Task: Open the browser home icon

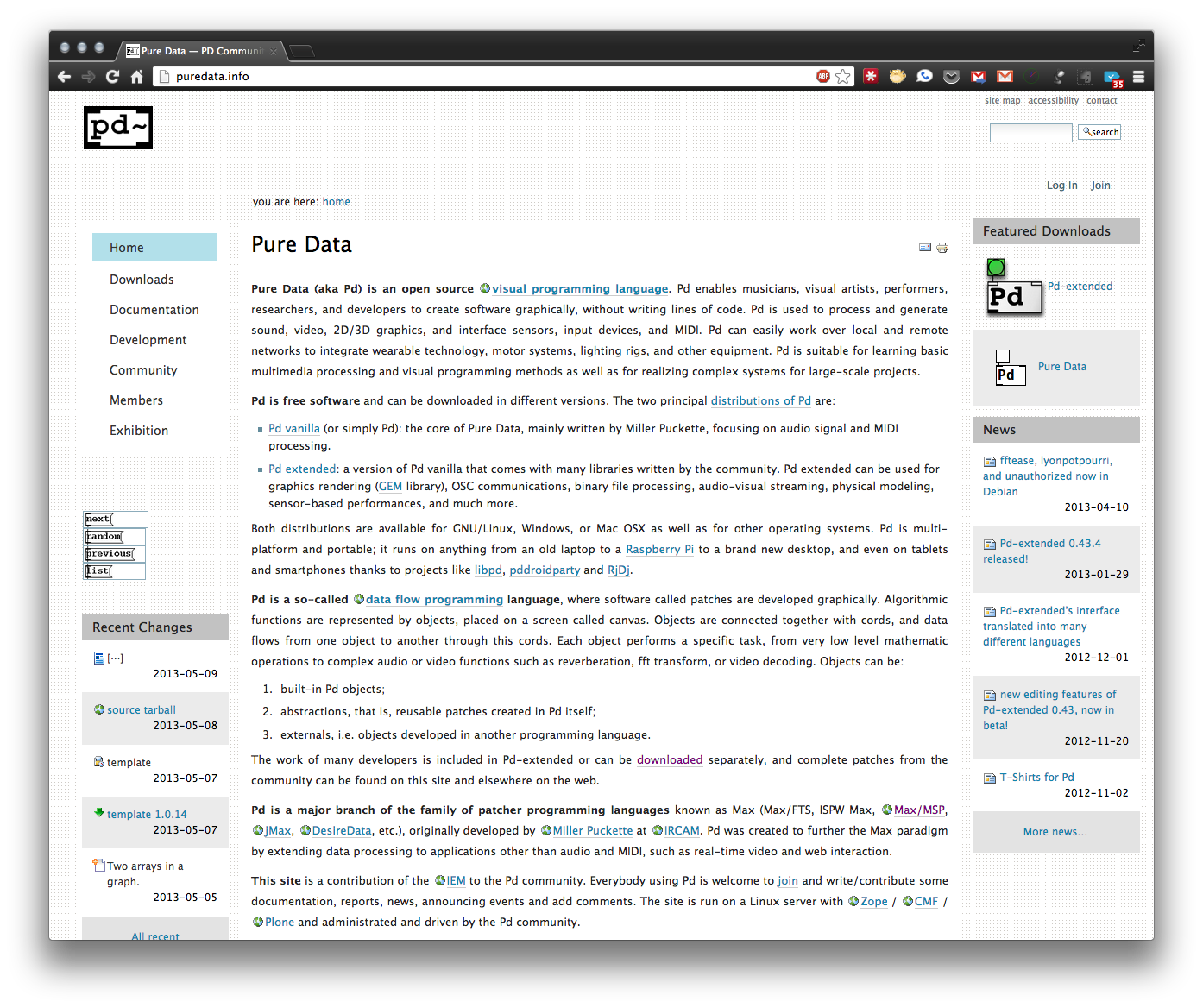Action: 136,77
